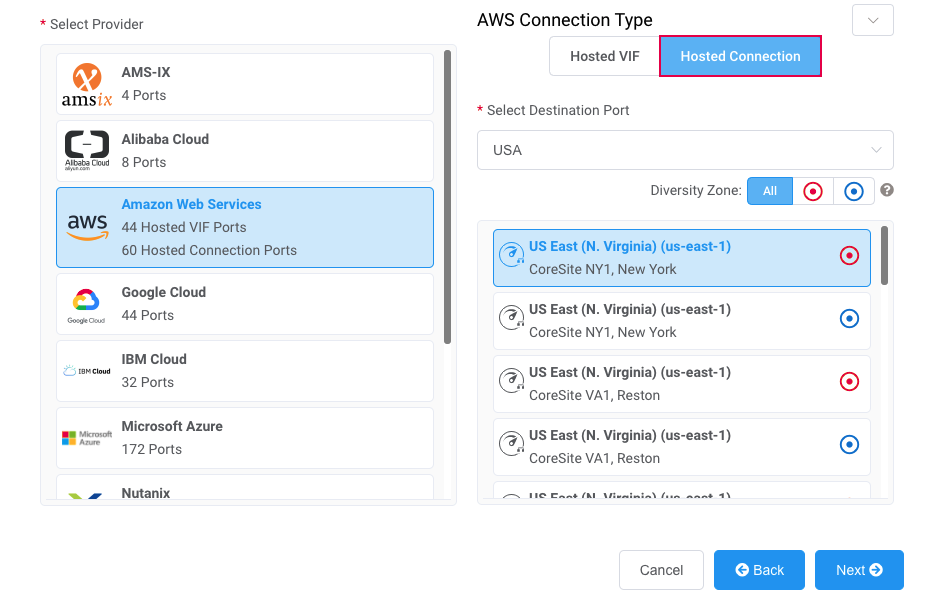Pick IBM Cloud 32 Ports provider
Screen dimensions: 925x600
245,371
